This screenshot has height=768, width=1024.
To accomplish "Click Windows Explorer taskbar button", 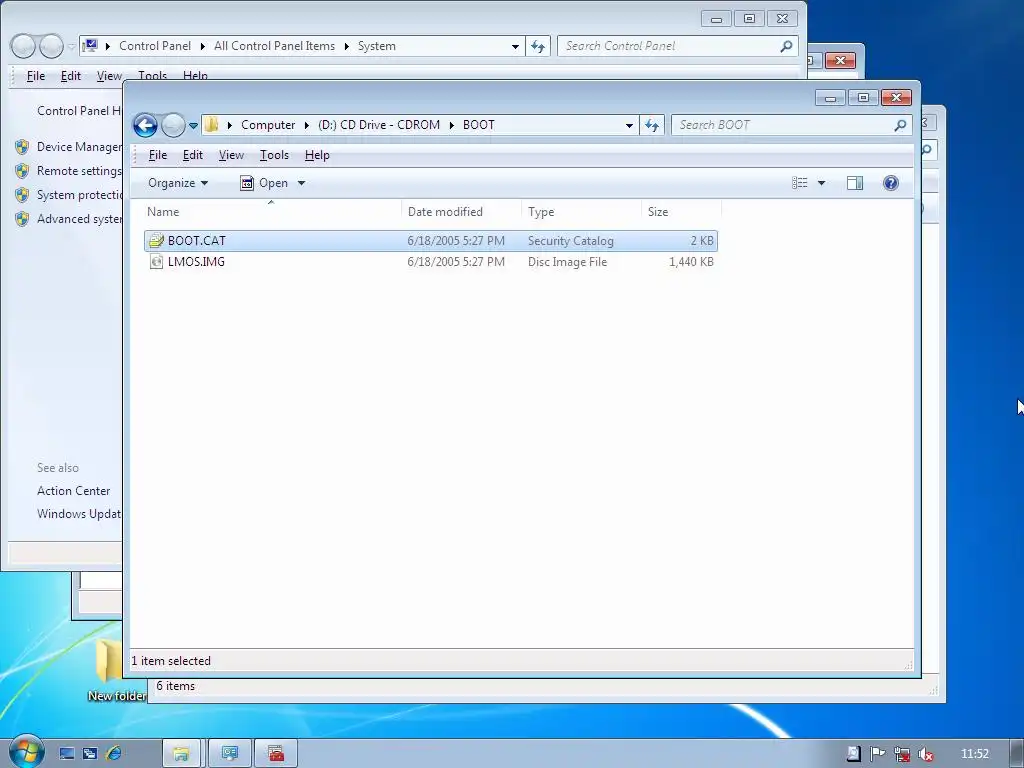I will click(181, 754).
